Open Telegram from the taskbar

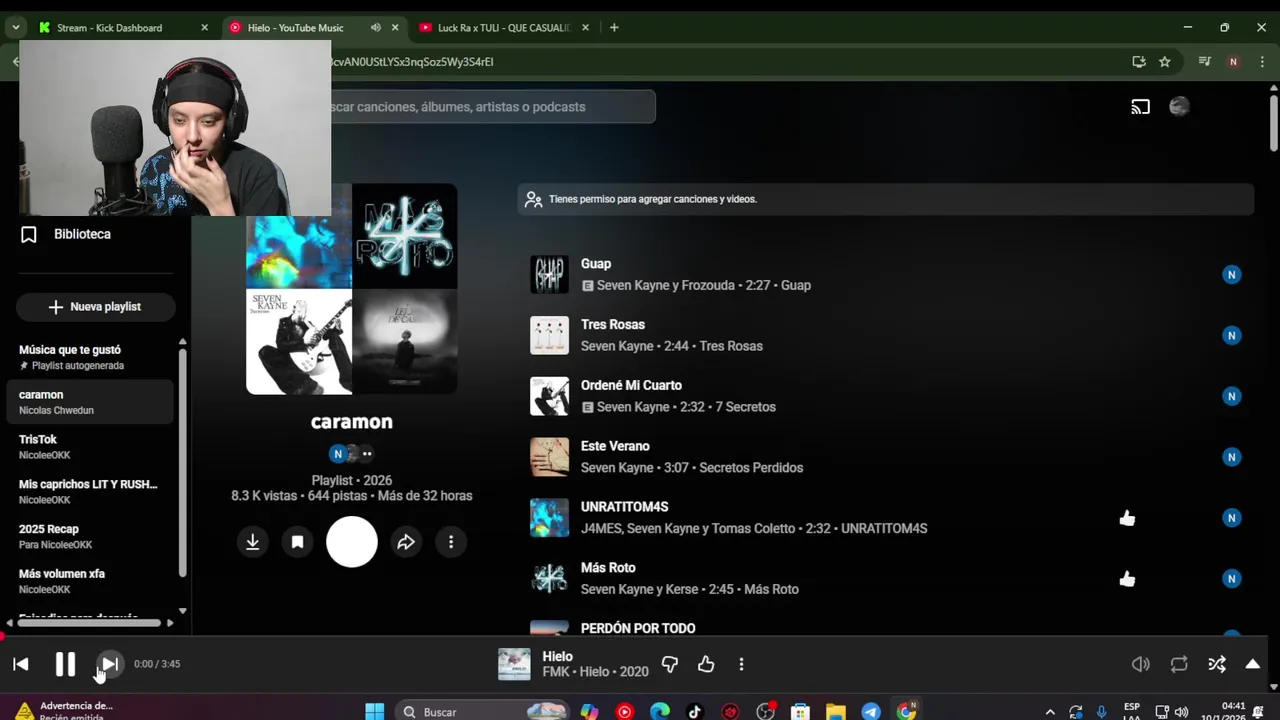(x=871, y=712)
